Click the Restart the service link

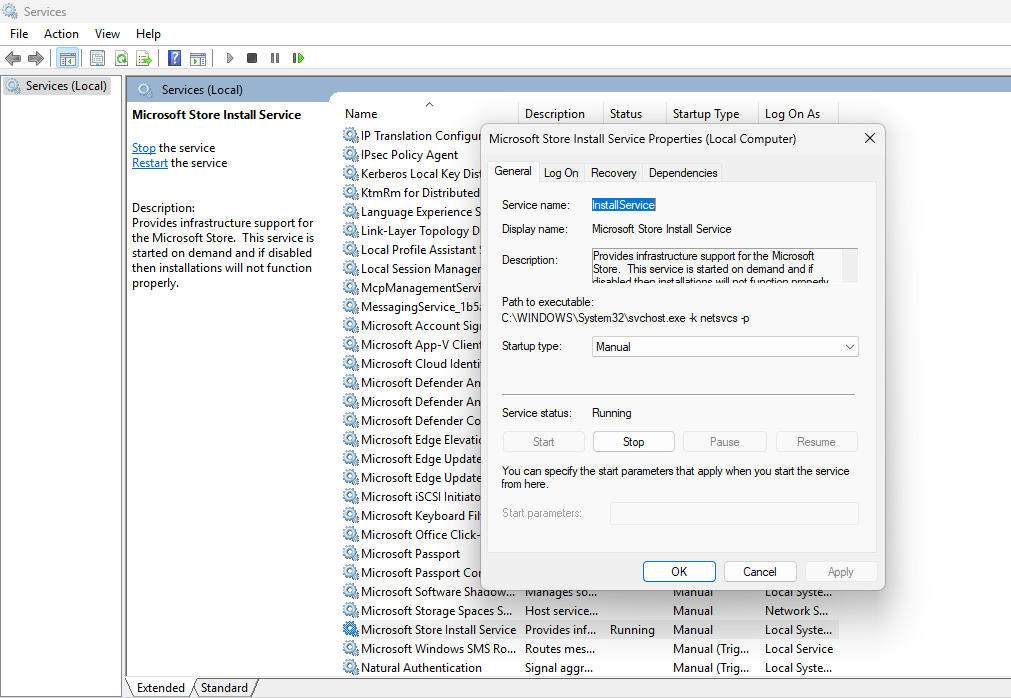pos(149,163)
